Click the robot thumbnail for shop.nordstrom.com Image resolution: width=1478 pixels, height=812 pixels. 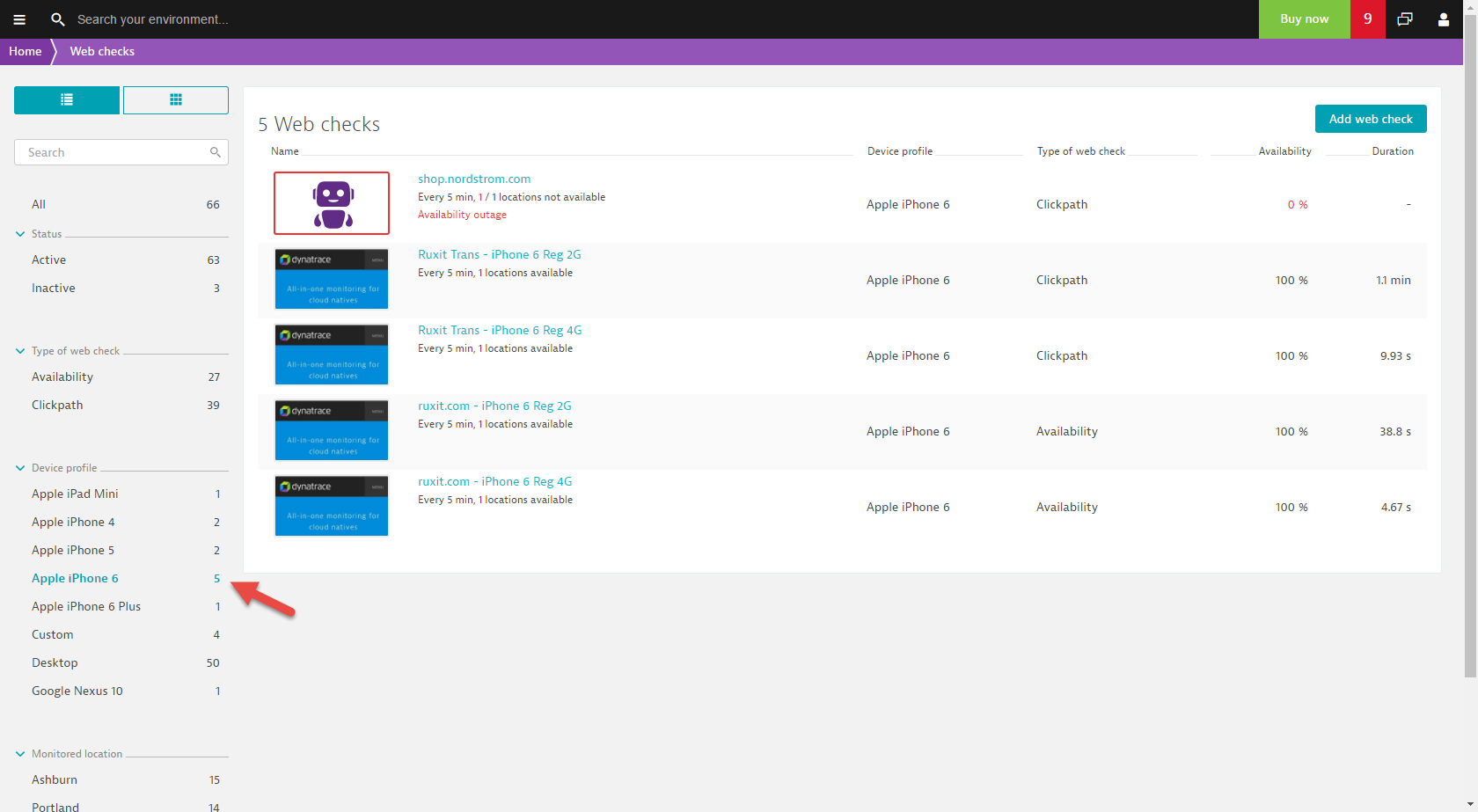click(332, 203)
